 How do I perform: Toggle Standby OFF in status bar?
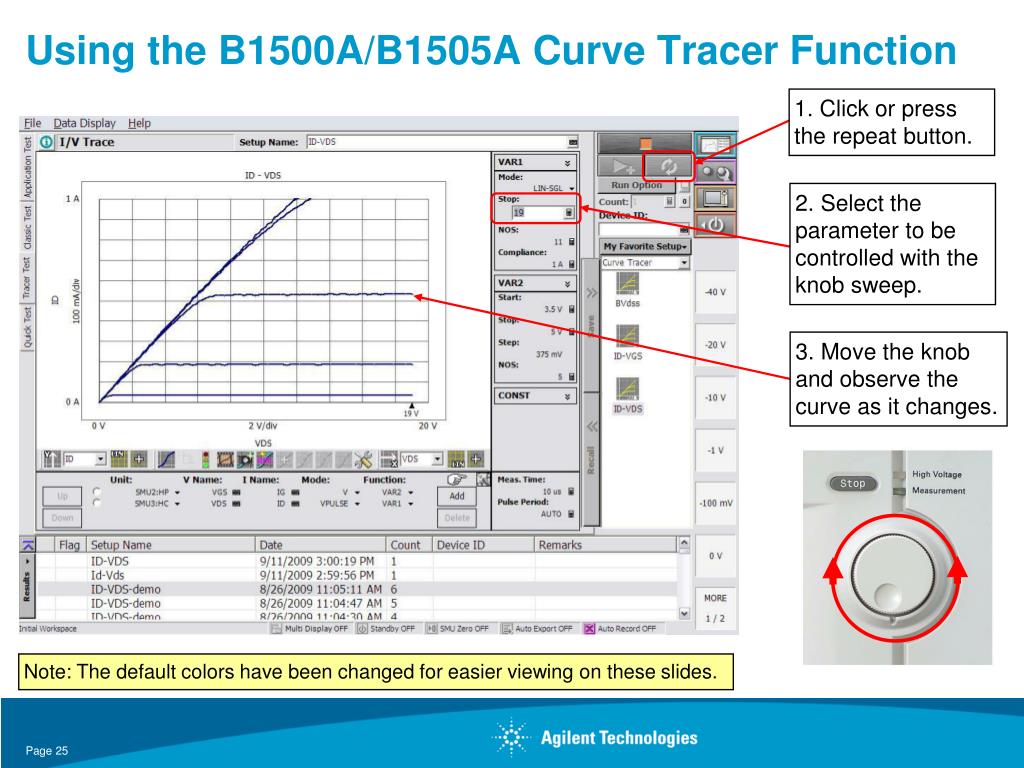click(387, 628)
